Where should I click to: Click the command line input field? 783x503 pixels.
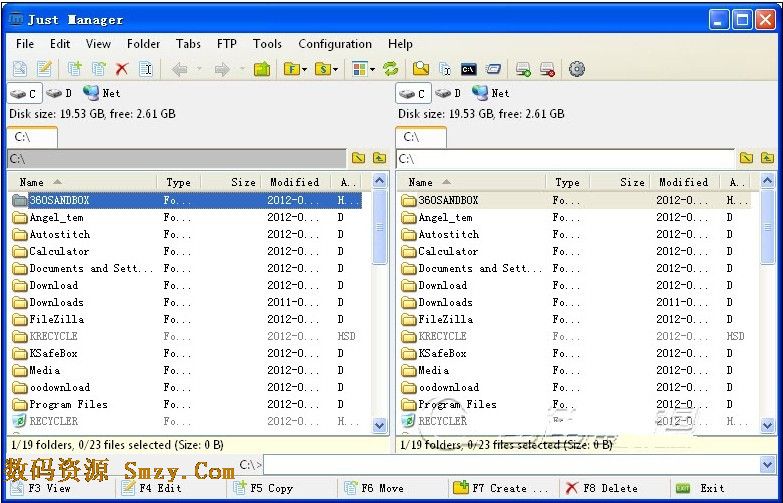click(511, 465)
